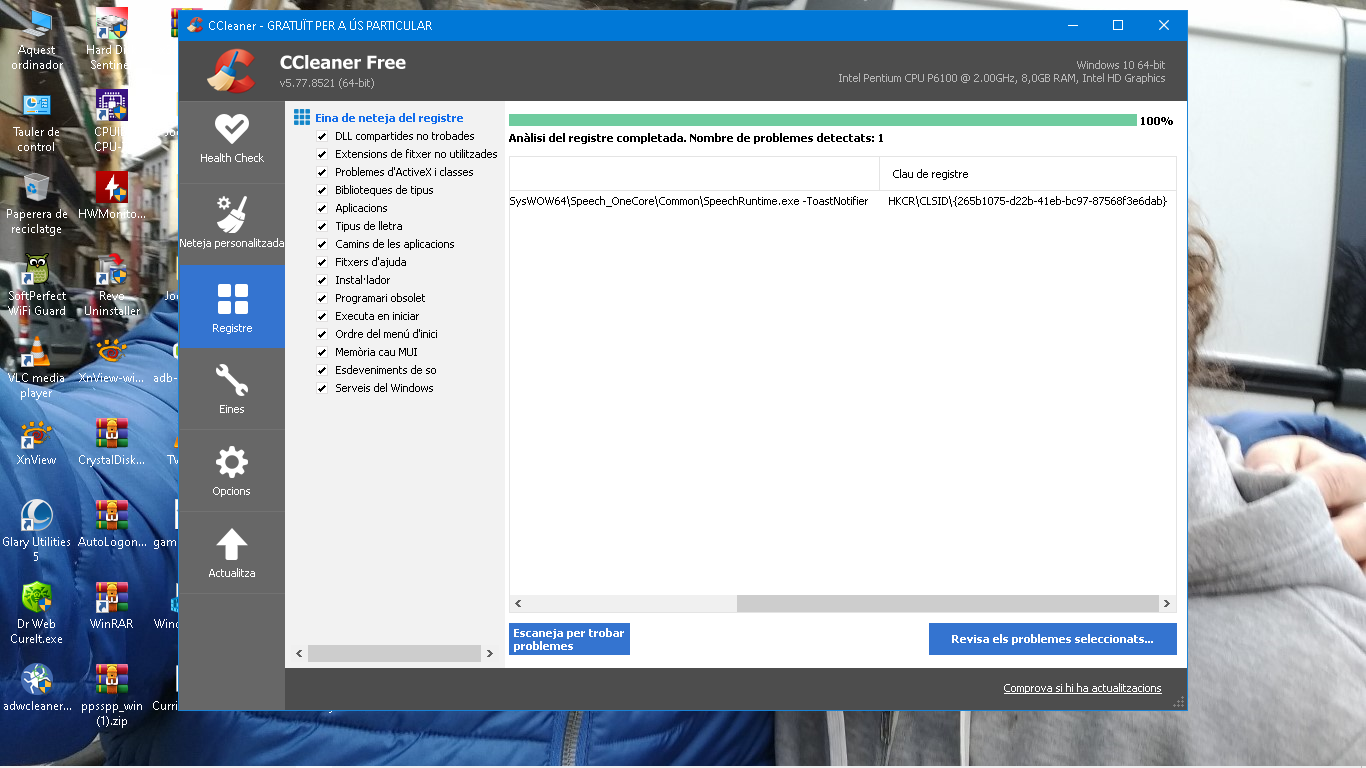The image size is (1366, 768).
Task: Toggle the Aplicacions checkbox
Action: pos(322,208)
